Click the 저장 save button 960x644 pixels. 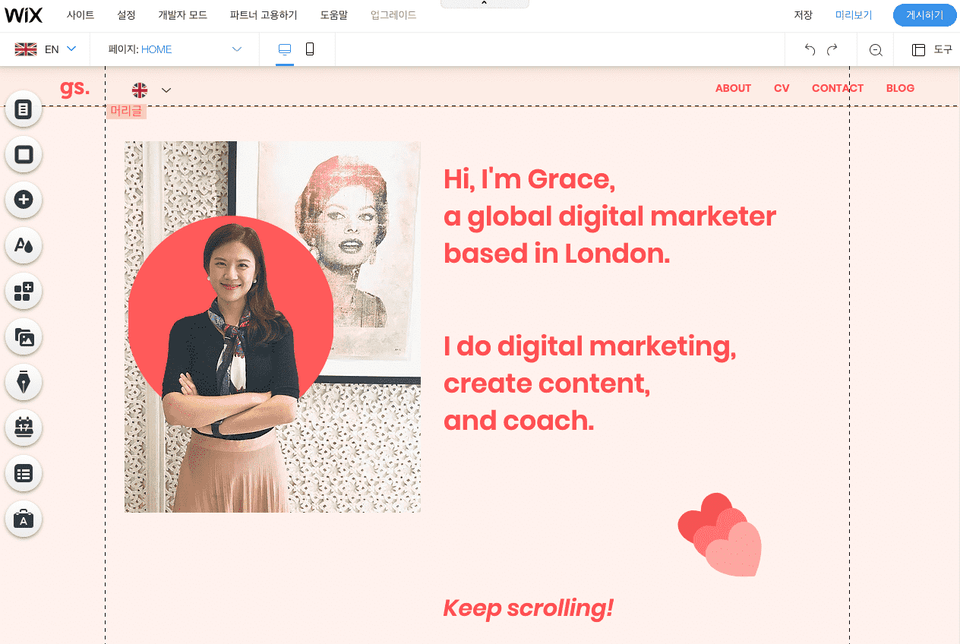coord(803,15)
